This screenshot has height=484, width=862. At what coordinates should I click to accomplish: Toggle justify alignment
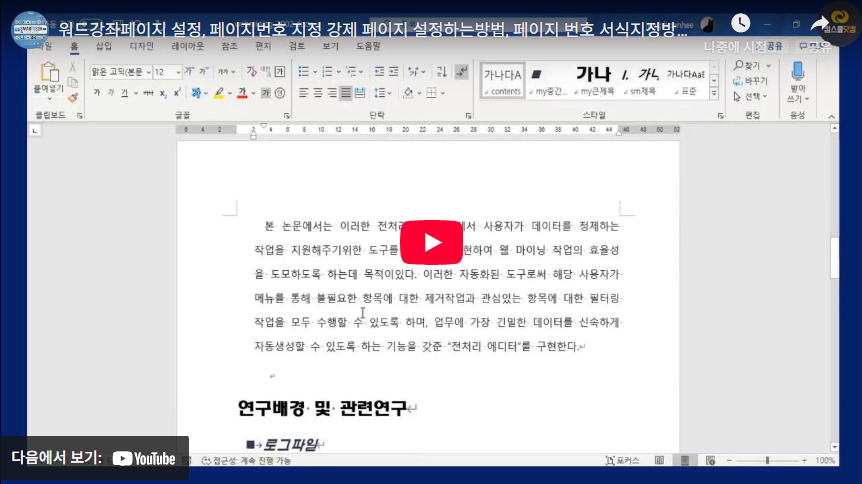tap(345, 93)
